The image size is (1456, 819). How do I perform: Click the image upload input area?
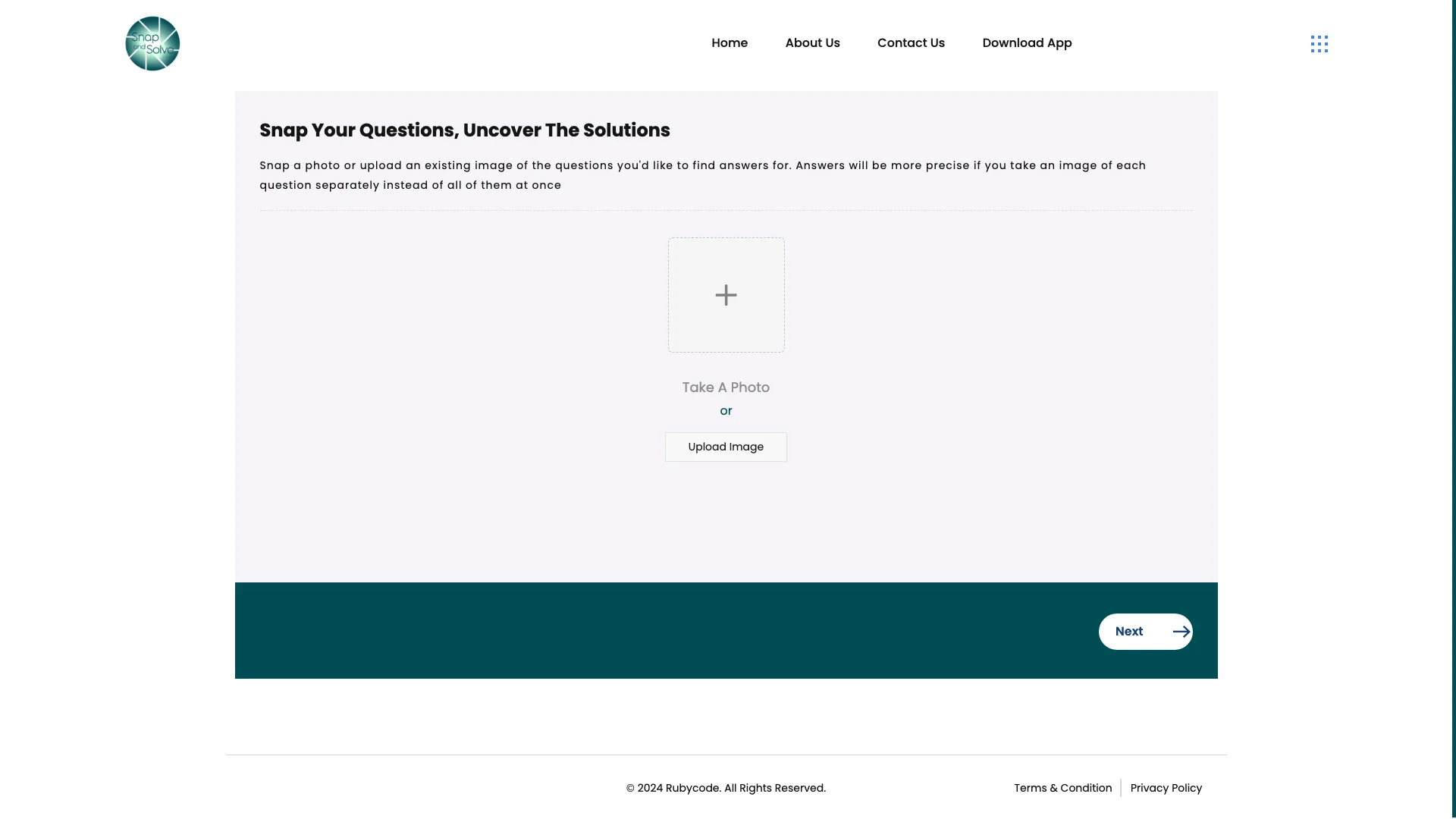pyautogui.click(x=727, y=294)
